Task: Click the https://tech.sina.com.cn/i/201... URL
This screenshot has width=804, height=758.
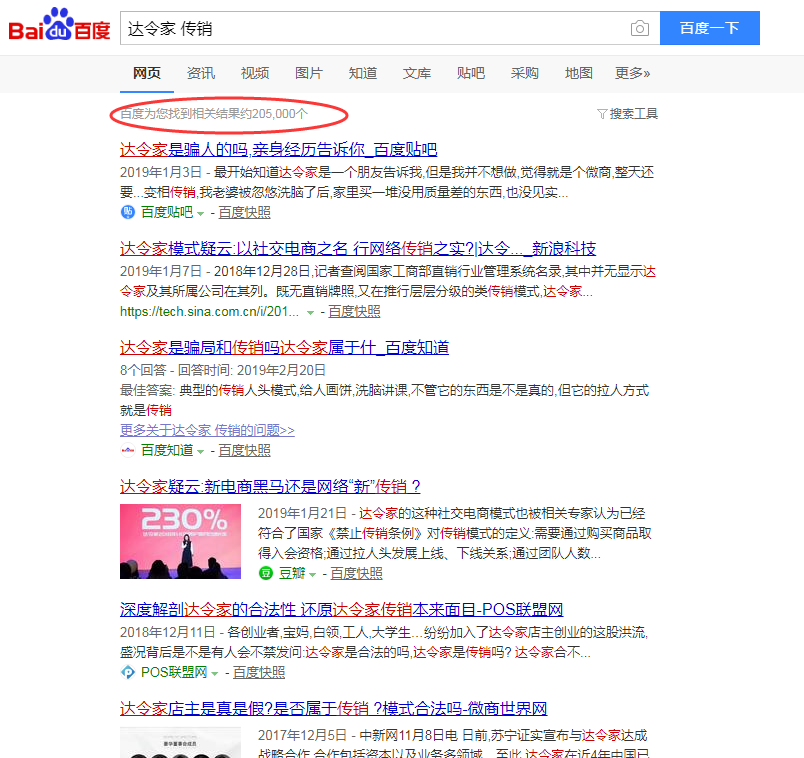Action: coord(209,311)
